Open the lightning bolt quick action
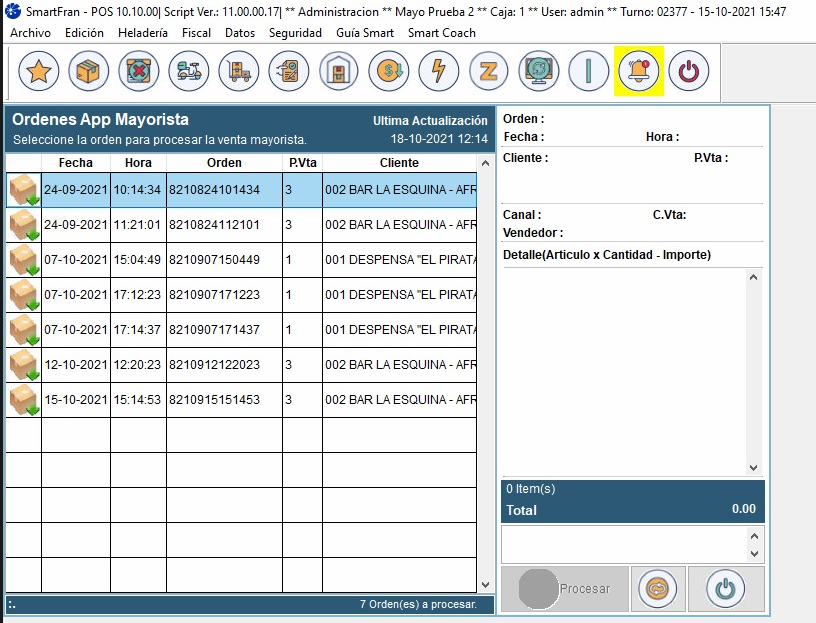Screen dimensions: 816x623 [x=438, y=72]
